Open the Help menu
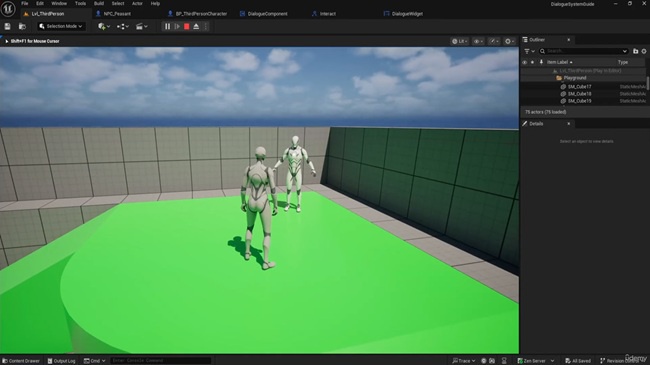Screen dimensions: 650x365 click(155, 3)
